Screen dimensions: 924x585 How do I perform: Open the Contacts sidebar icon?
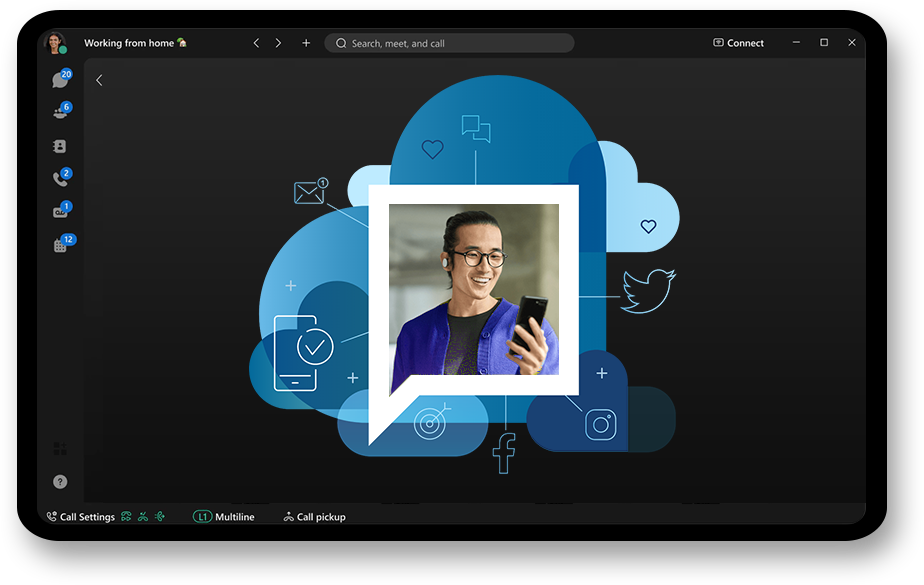click(60, 146)
